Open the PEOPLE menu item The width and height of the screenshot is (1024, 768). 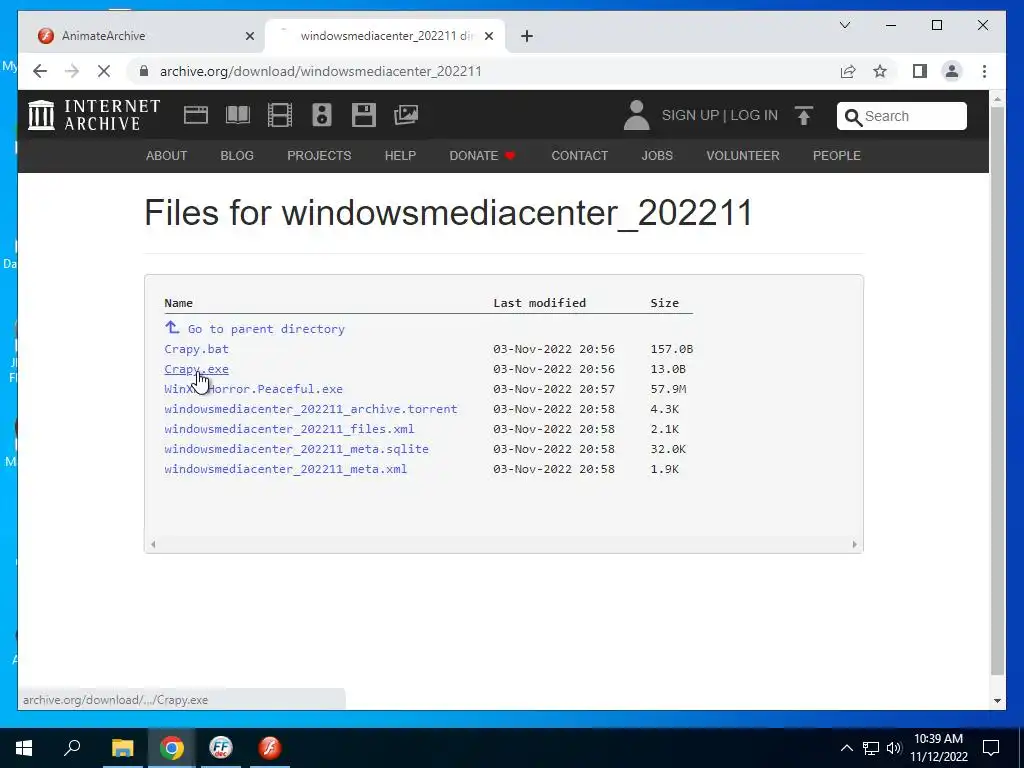pyautogui.click(x=837, y=155)
